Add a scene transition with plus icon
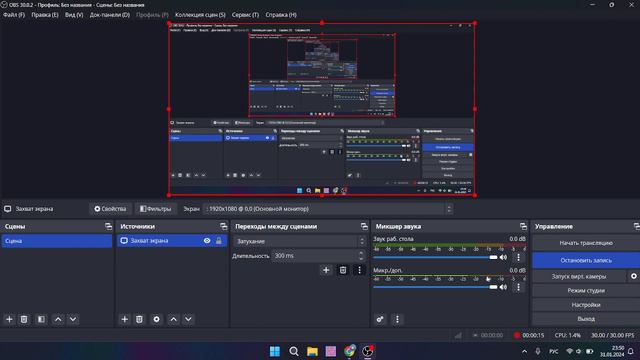This screenshot has height=360, width=640. [326, 270]
